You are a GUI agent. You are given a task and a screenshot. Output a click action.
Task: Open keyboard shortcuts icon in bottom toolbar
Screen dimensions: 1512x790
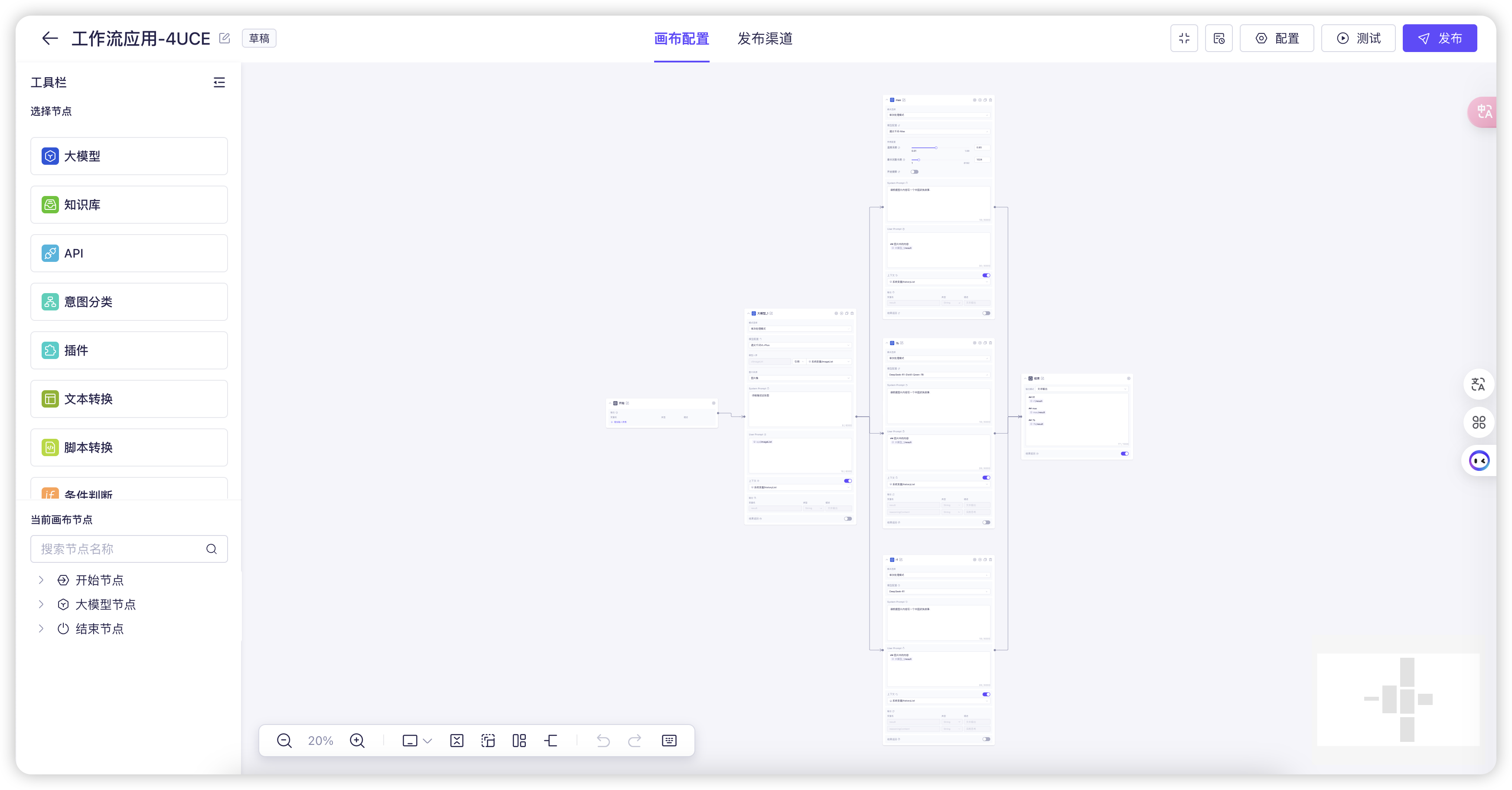tap(669, 741)
